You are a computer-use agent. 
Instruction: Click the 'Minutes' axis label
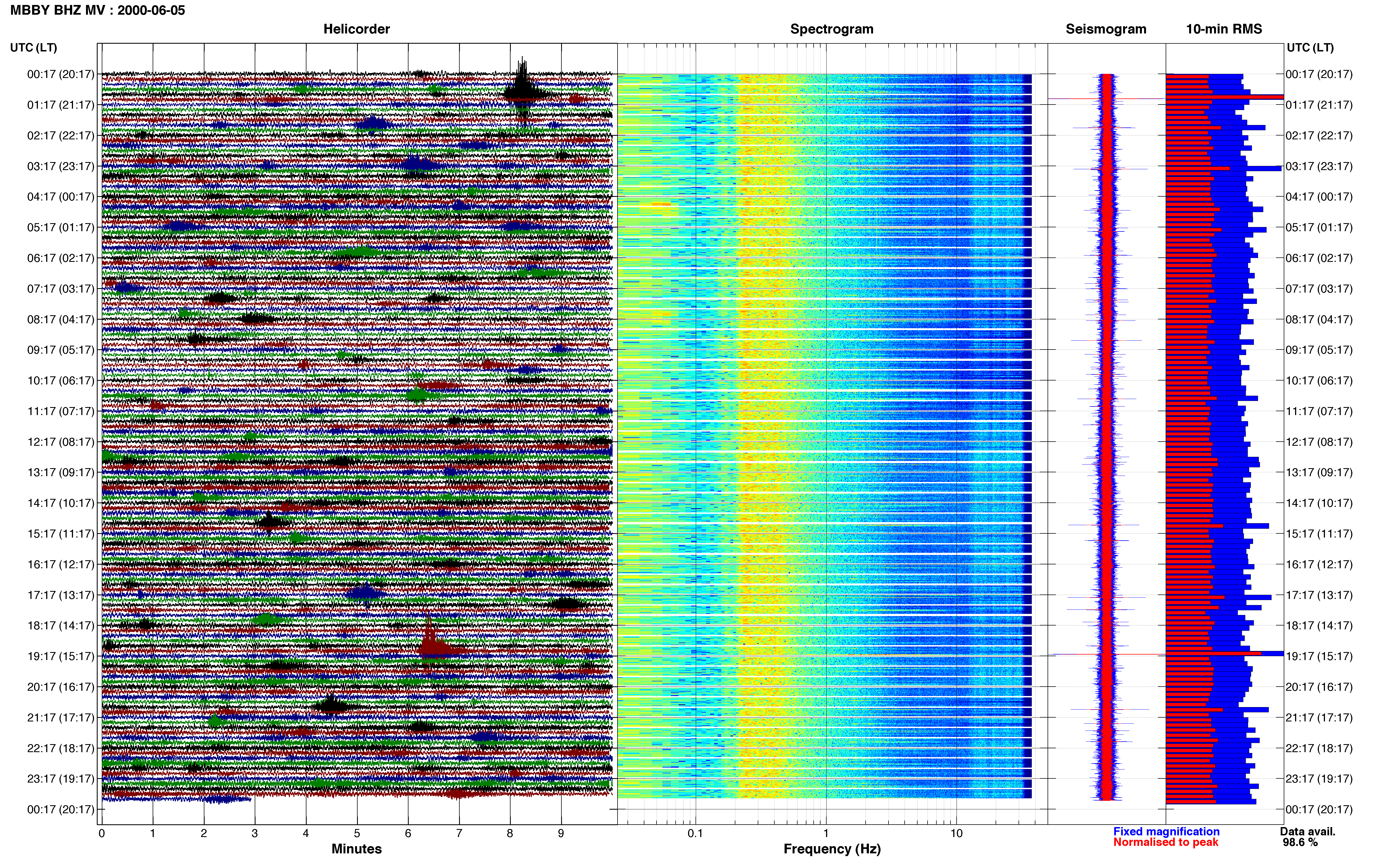(356, 849)
